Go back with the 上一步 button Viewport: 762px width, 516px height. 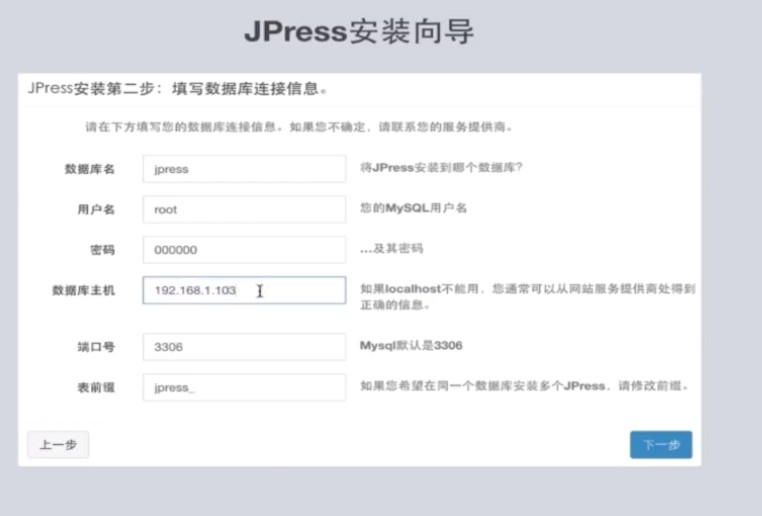point(58,445)
